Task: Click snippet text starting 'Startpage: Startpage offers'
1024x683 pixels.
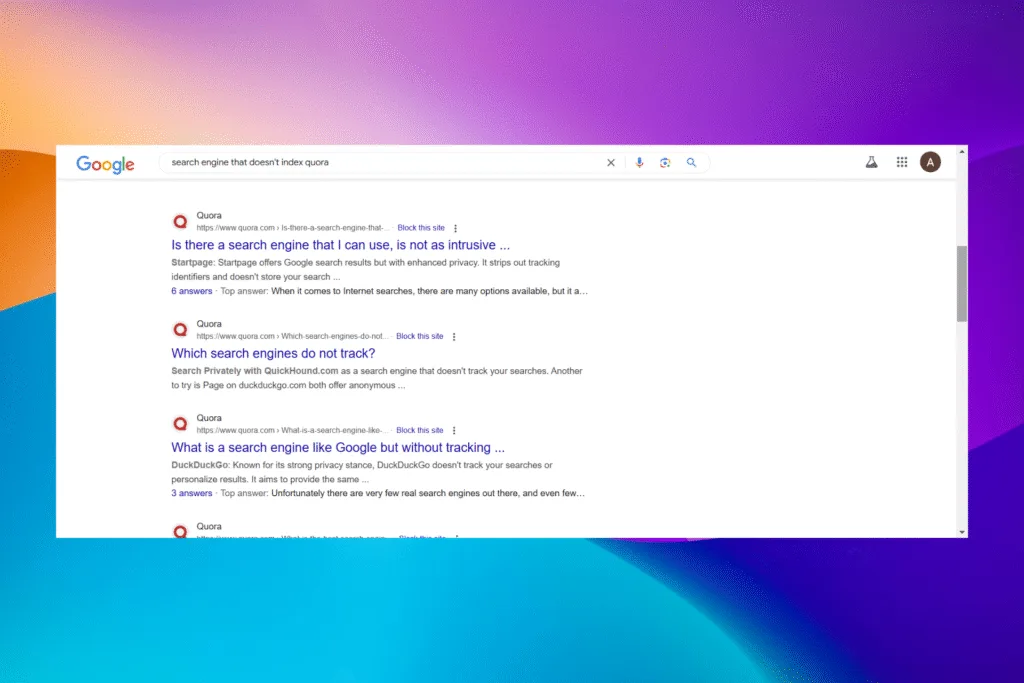Action: coord(366,270)
